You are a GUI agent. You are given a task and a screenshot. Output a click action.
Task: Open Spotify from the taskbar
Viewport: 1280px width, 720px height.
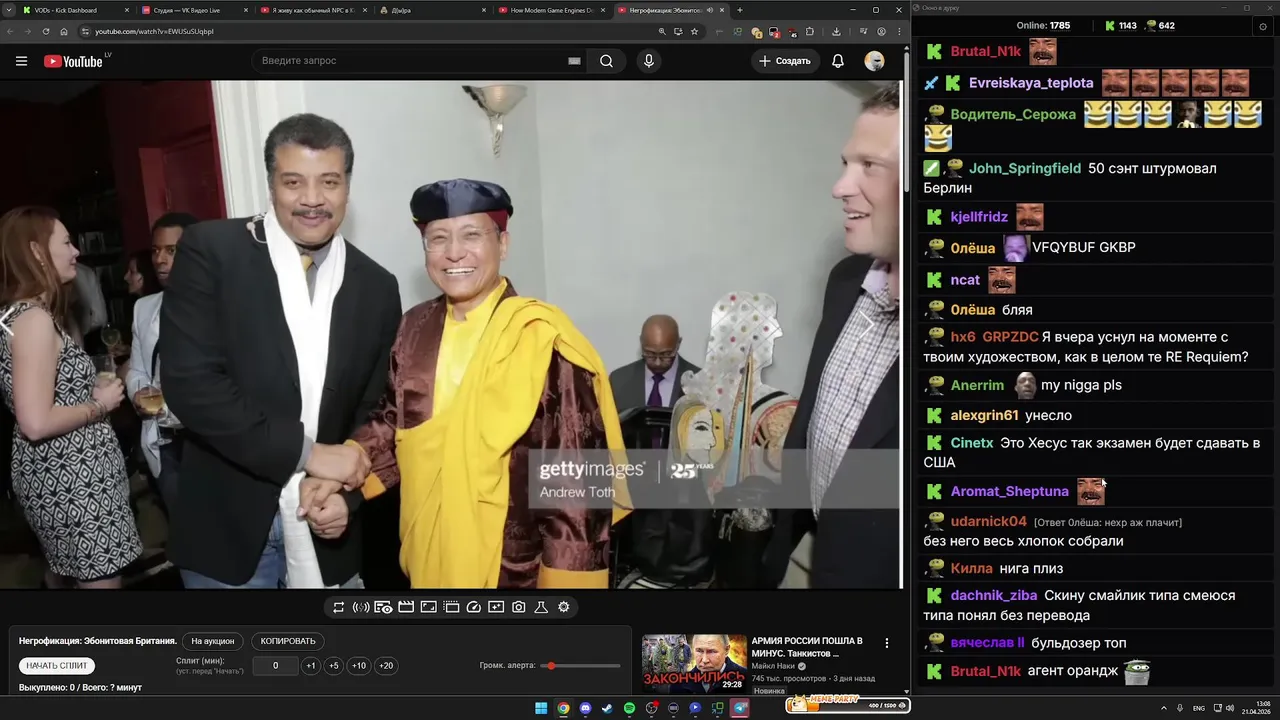[629, 708]
